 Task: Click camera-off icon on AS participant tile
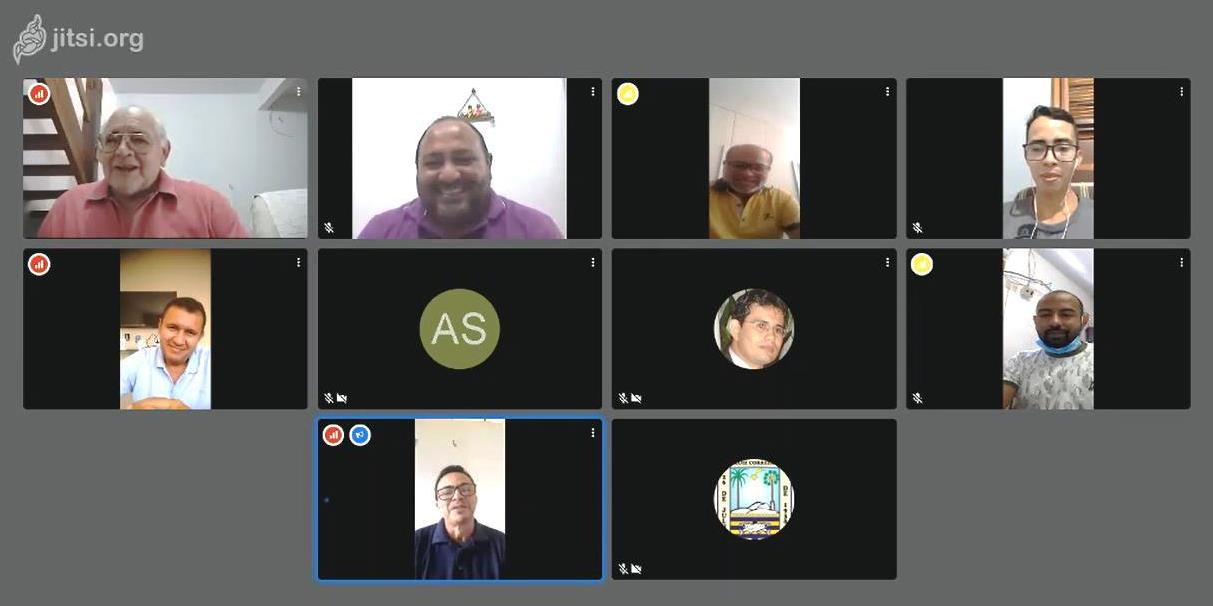(x=342, y=398)
